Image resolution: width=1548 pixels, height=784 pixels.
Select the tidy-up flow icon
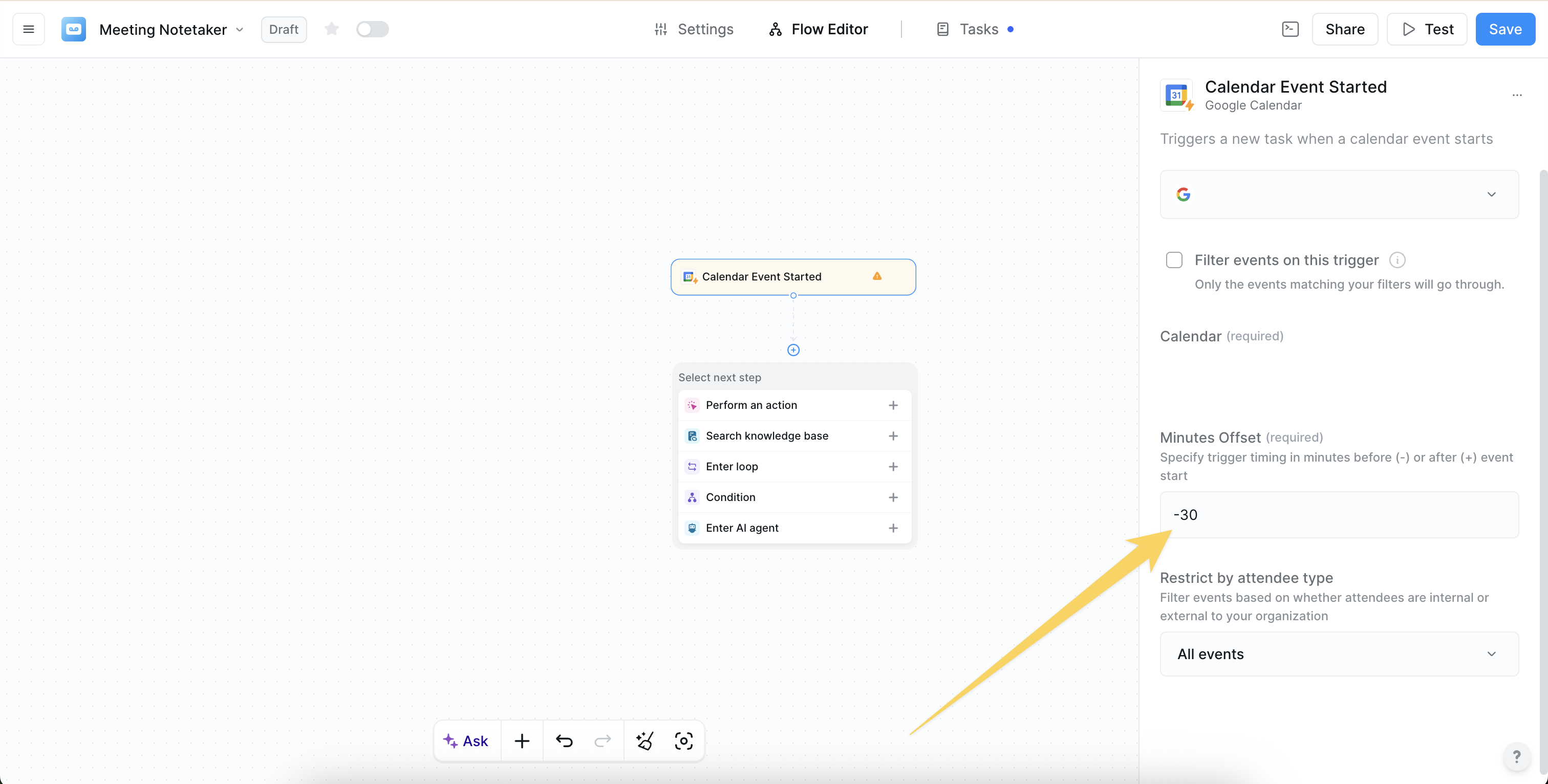[645, 740]
